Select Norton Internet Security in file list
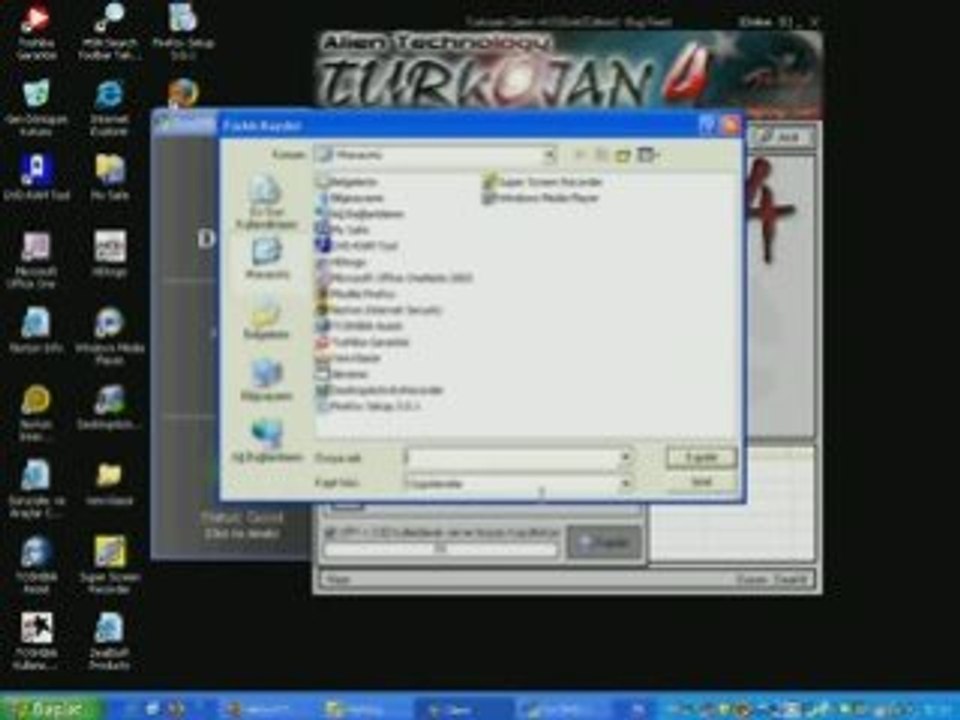 (x=379, y=309)
